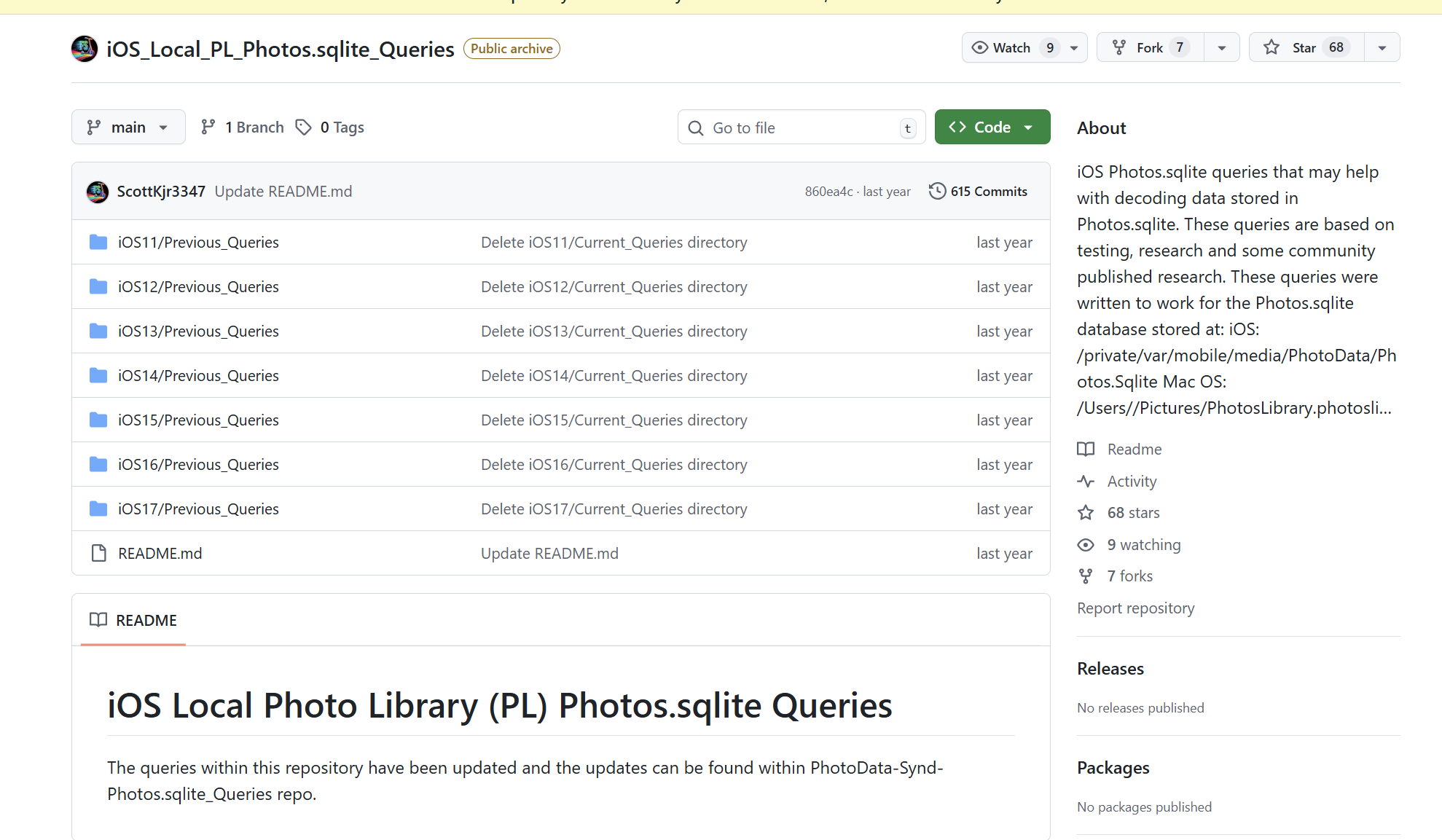The height and width of the screenshot is (840, 1442).
Task: Open Readme book icon in About sidebar
Action: (x=1086, y=449)
